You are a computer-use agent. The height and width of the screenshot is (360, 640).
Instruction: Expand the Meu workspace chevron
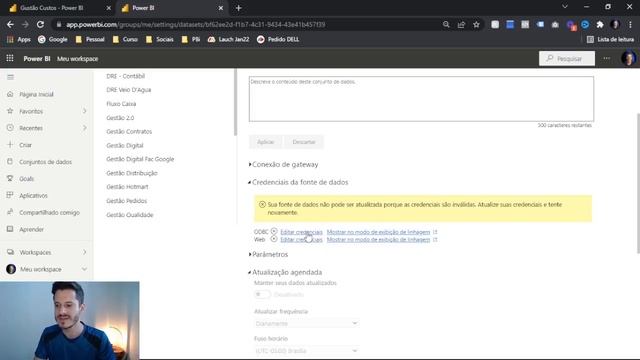(x=84, y=269)
